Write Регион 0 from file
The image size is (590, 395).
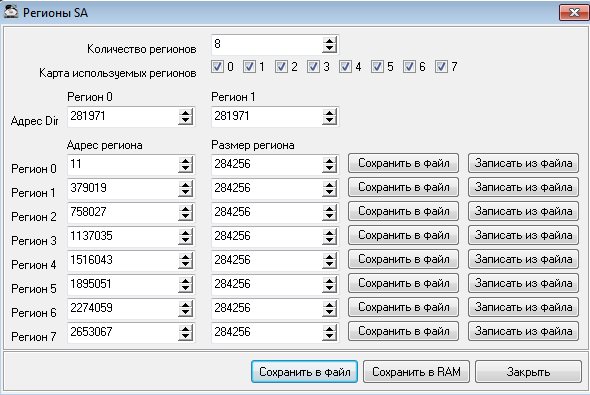tap(523, 163)
